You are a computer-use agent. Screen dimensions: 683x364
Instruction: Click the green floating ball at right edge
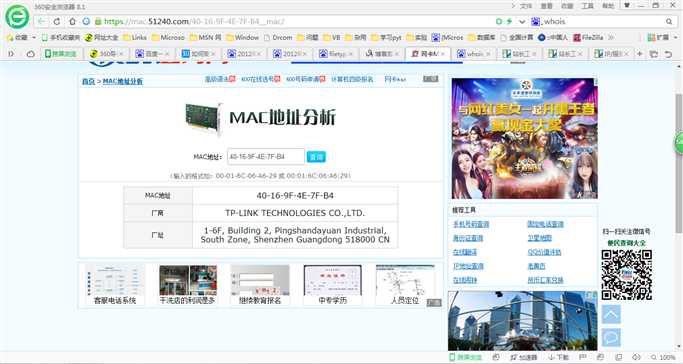(x=679, y=143)
